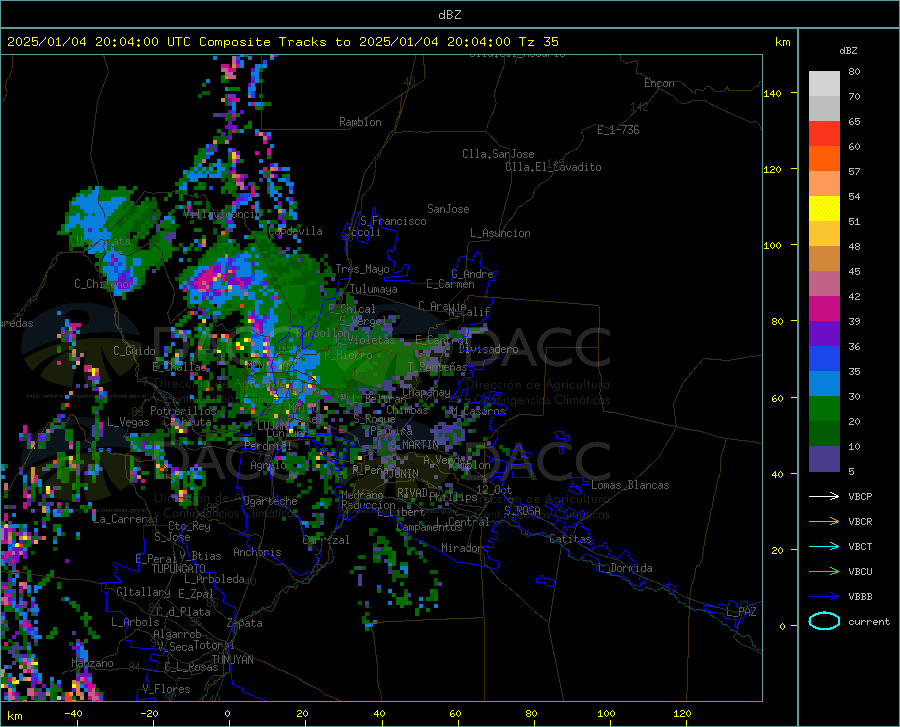Click the 'S_Francisco' place label
The width and height of the screenshot is (900, 727).
click(393, 221)
